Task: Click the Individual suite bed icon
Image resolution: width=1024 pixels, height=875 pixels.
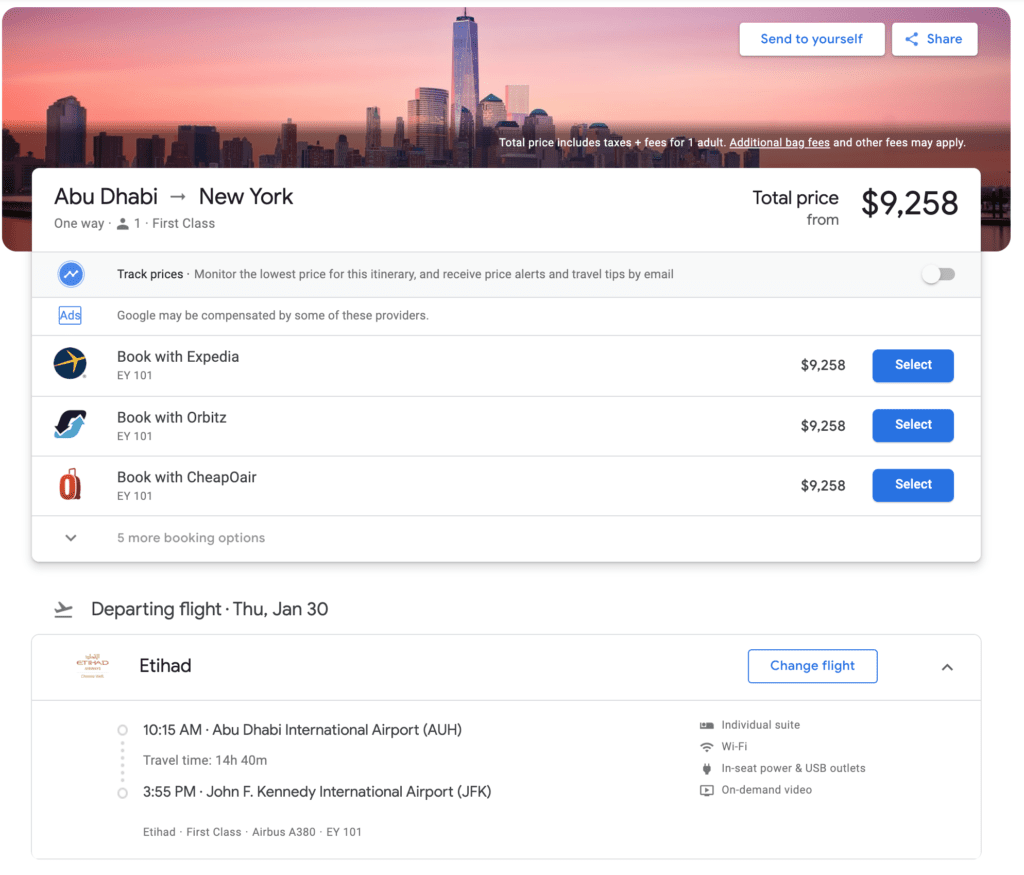Action: (707, 725)
